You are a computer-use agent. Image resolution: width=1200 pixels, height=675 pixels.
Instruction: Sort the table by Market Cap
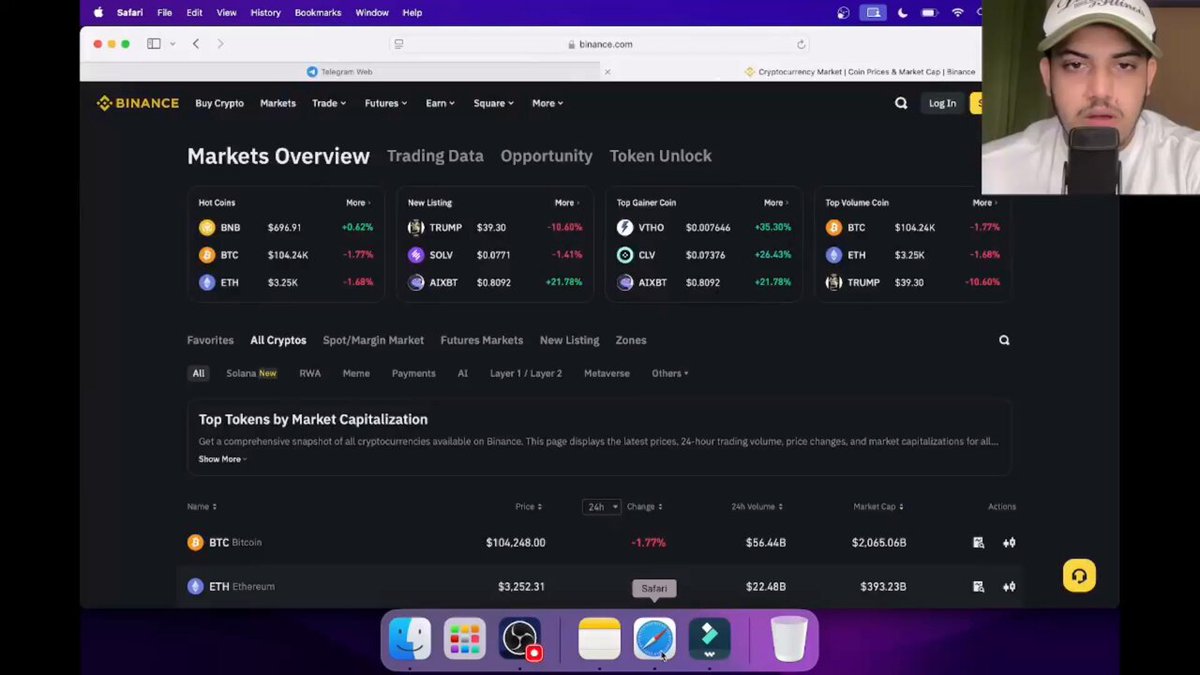pyautogui.click(x=878, y=507)
